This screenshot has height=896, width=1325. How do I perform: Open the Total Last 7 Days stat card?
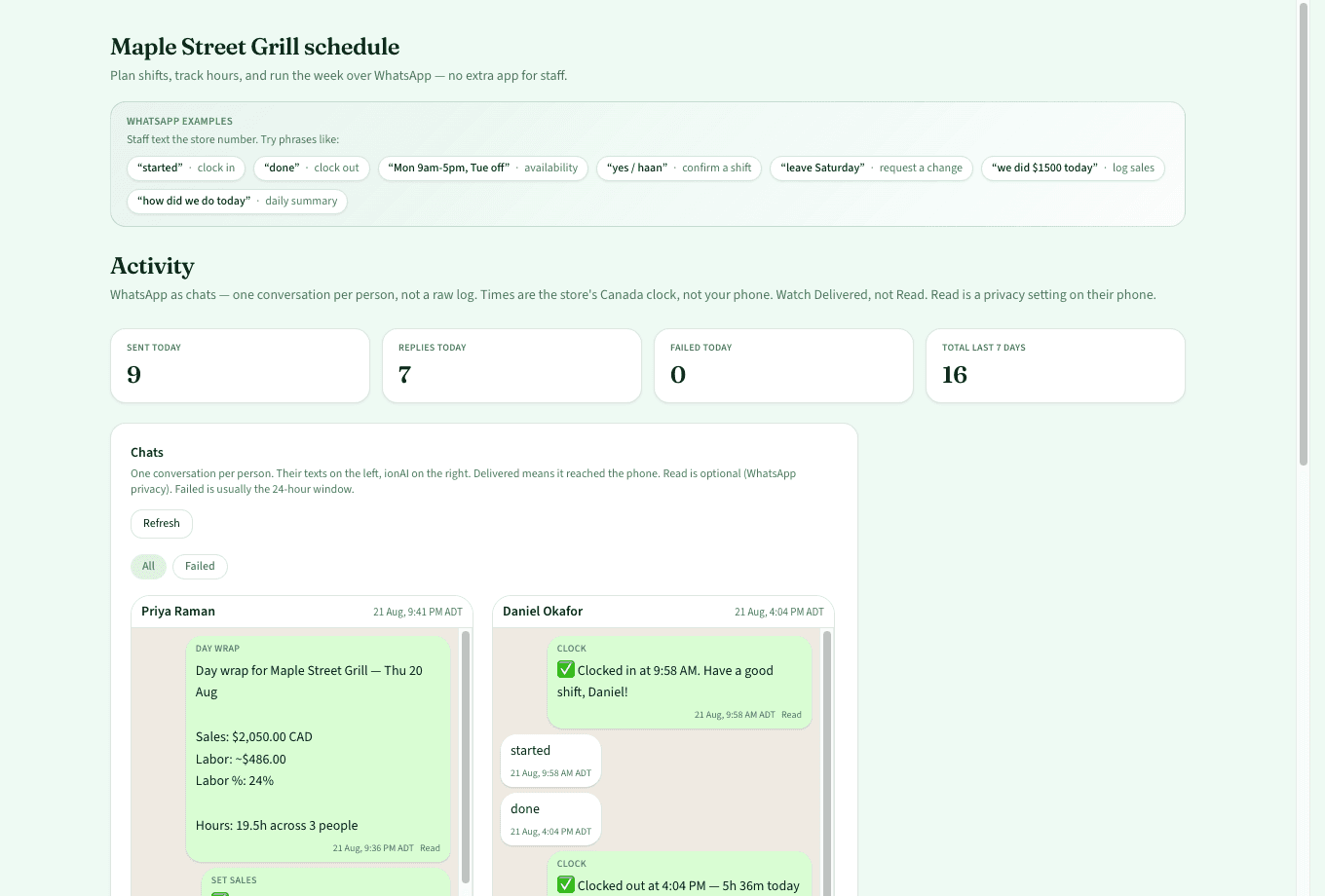coord(1055,365)
